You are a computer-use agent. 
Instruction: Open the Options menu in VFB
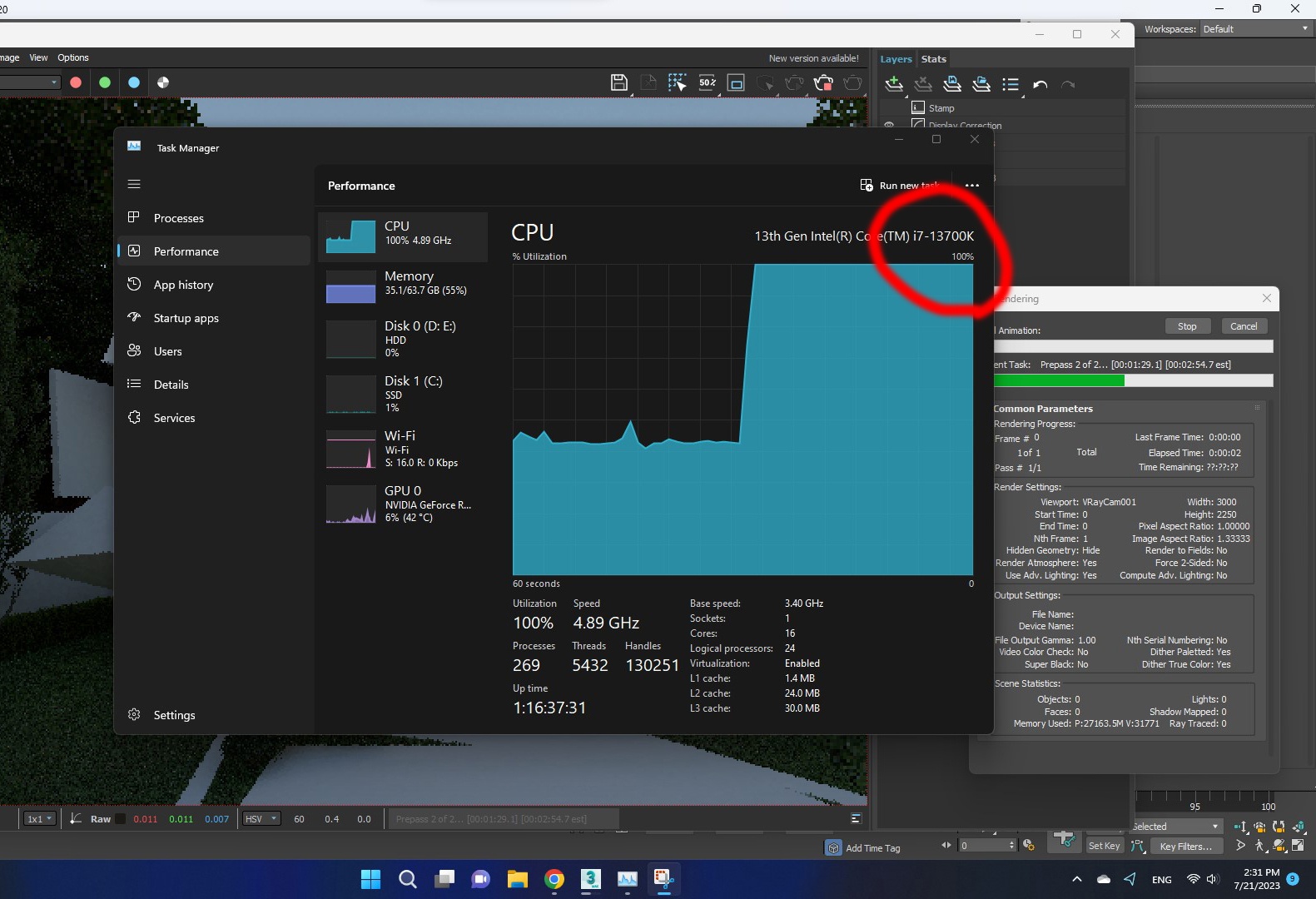point(73,57)
